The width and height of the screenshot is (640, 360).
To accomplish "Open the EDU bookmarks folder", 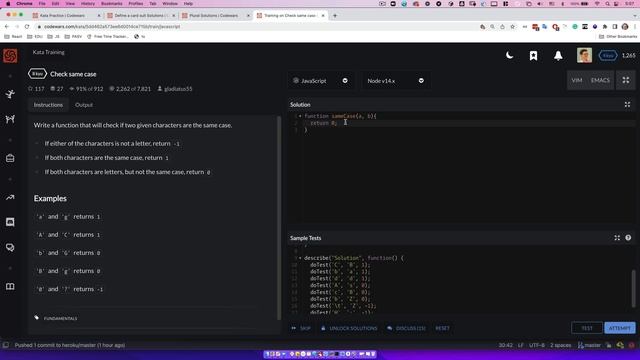I will pos(35,36).
